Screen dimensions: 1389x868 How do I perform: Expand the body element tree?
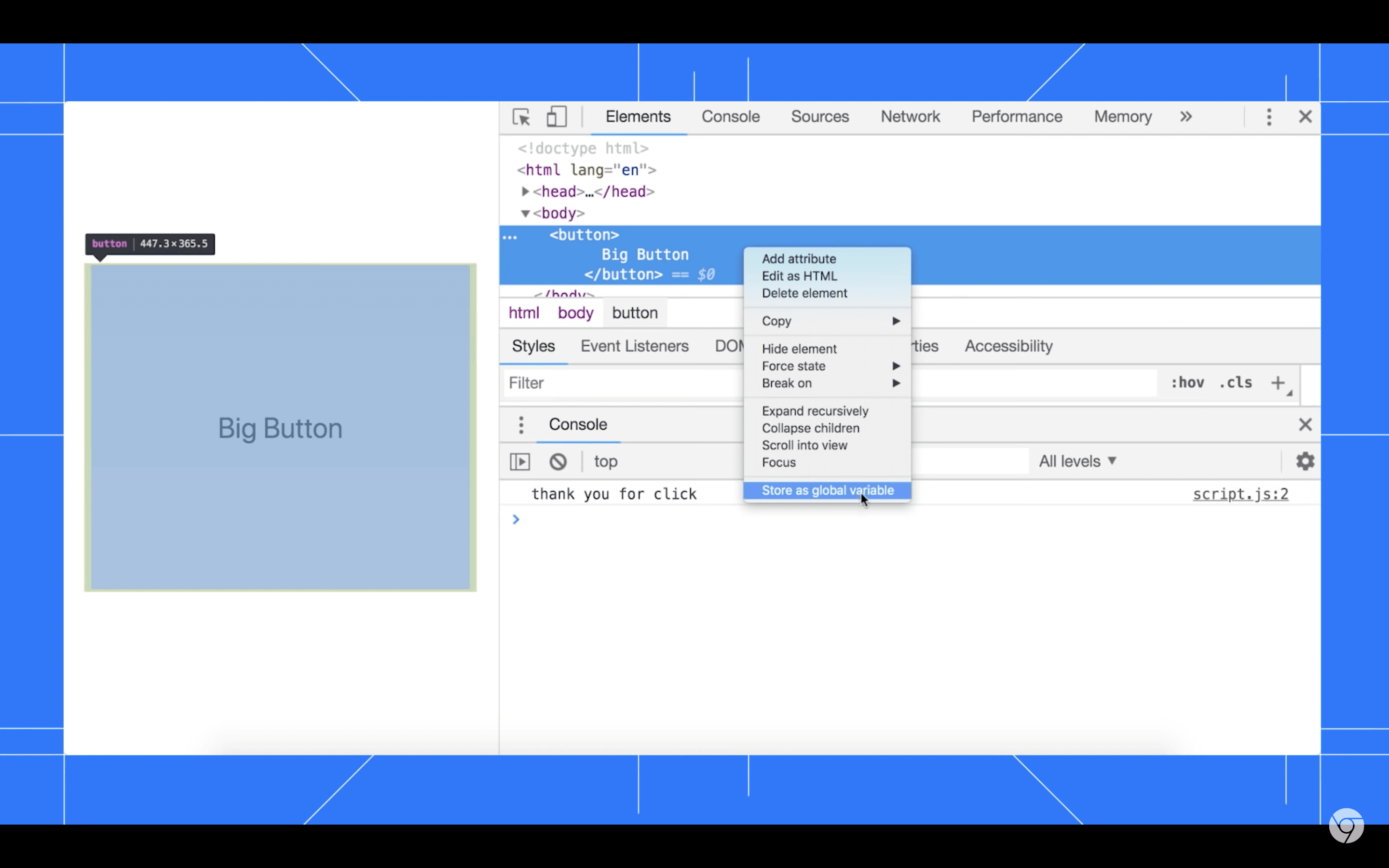[x=524, y=213]
